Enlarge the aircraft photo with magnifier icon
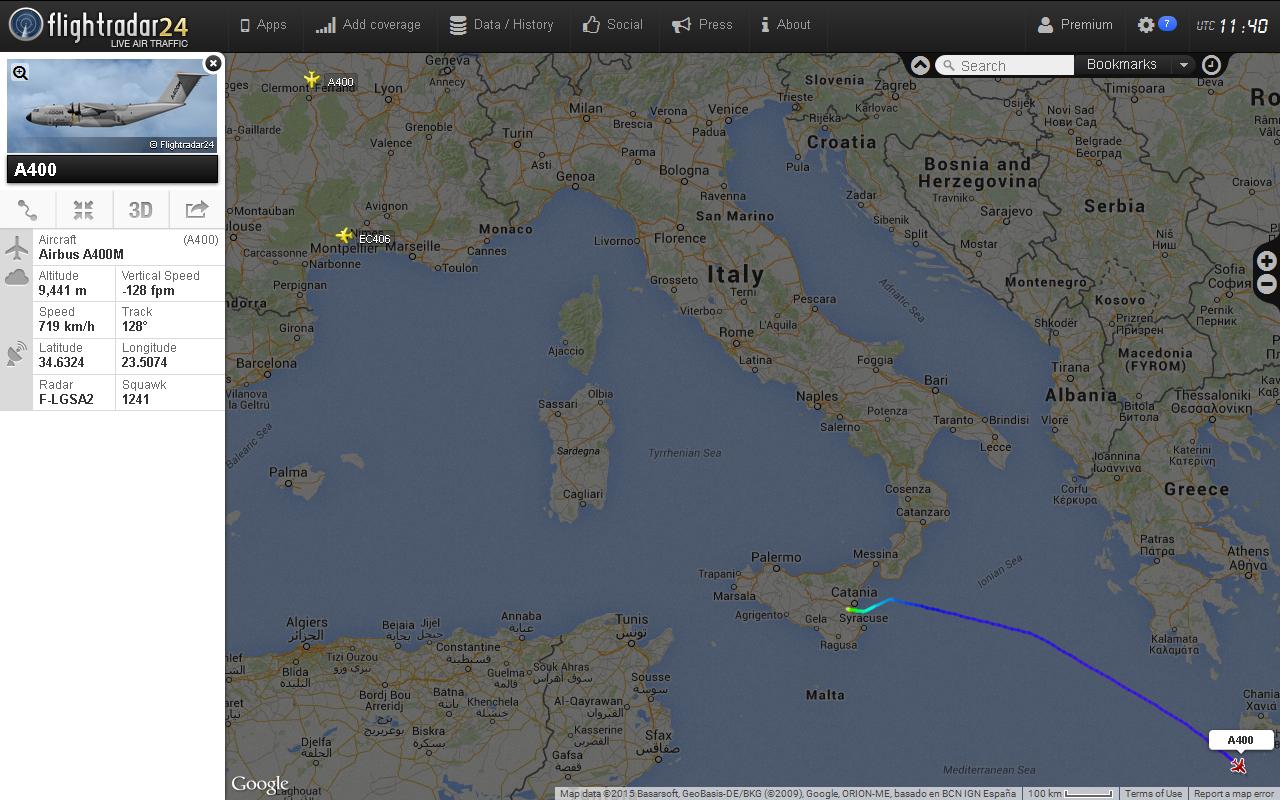1280x800 pixels. coord(20,72)
